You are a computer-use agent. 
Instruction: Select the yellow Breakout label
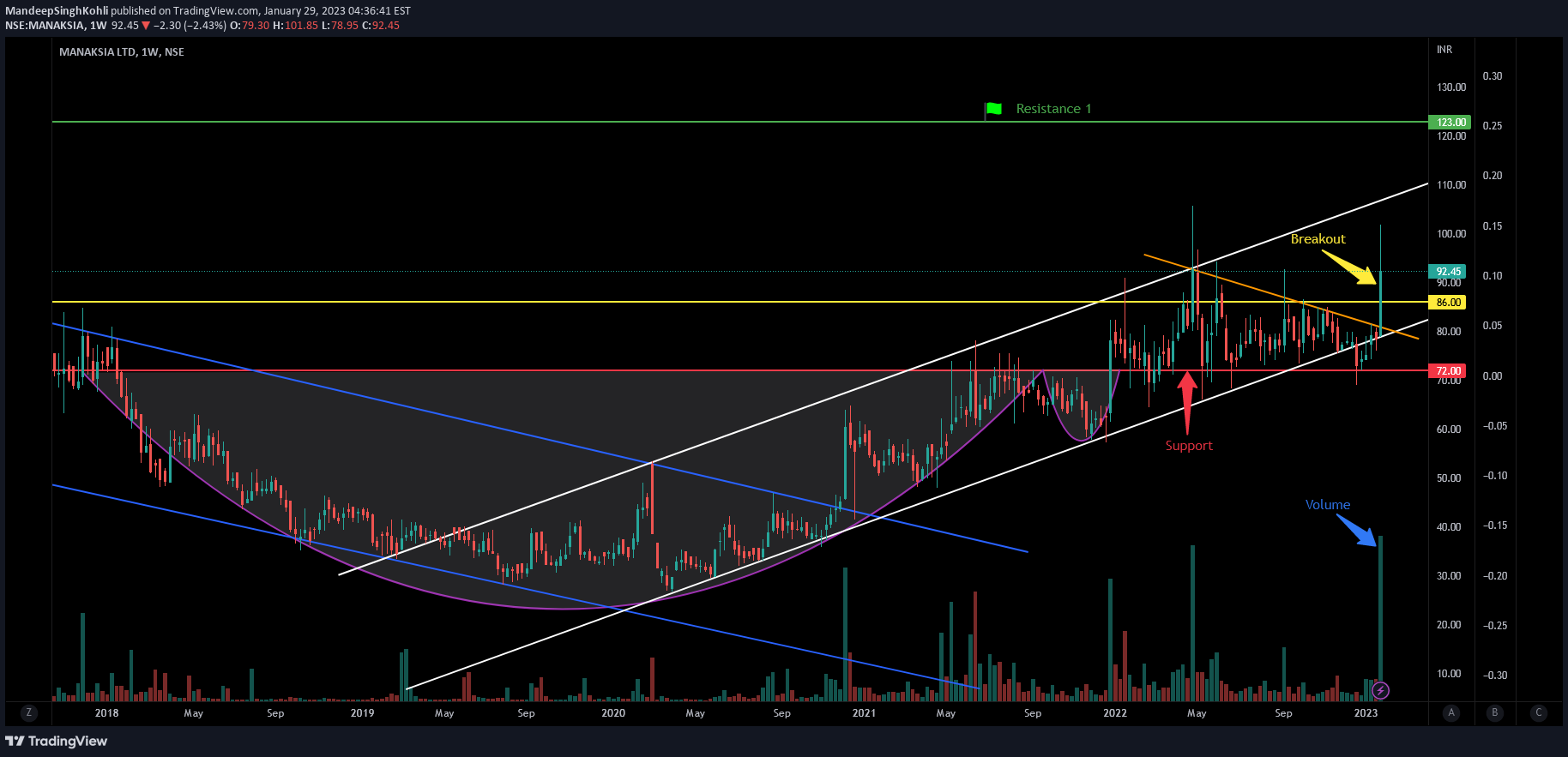pyautogui.click(x=1318, y=239)
